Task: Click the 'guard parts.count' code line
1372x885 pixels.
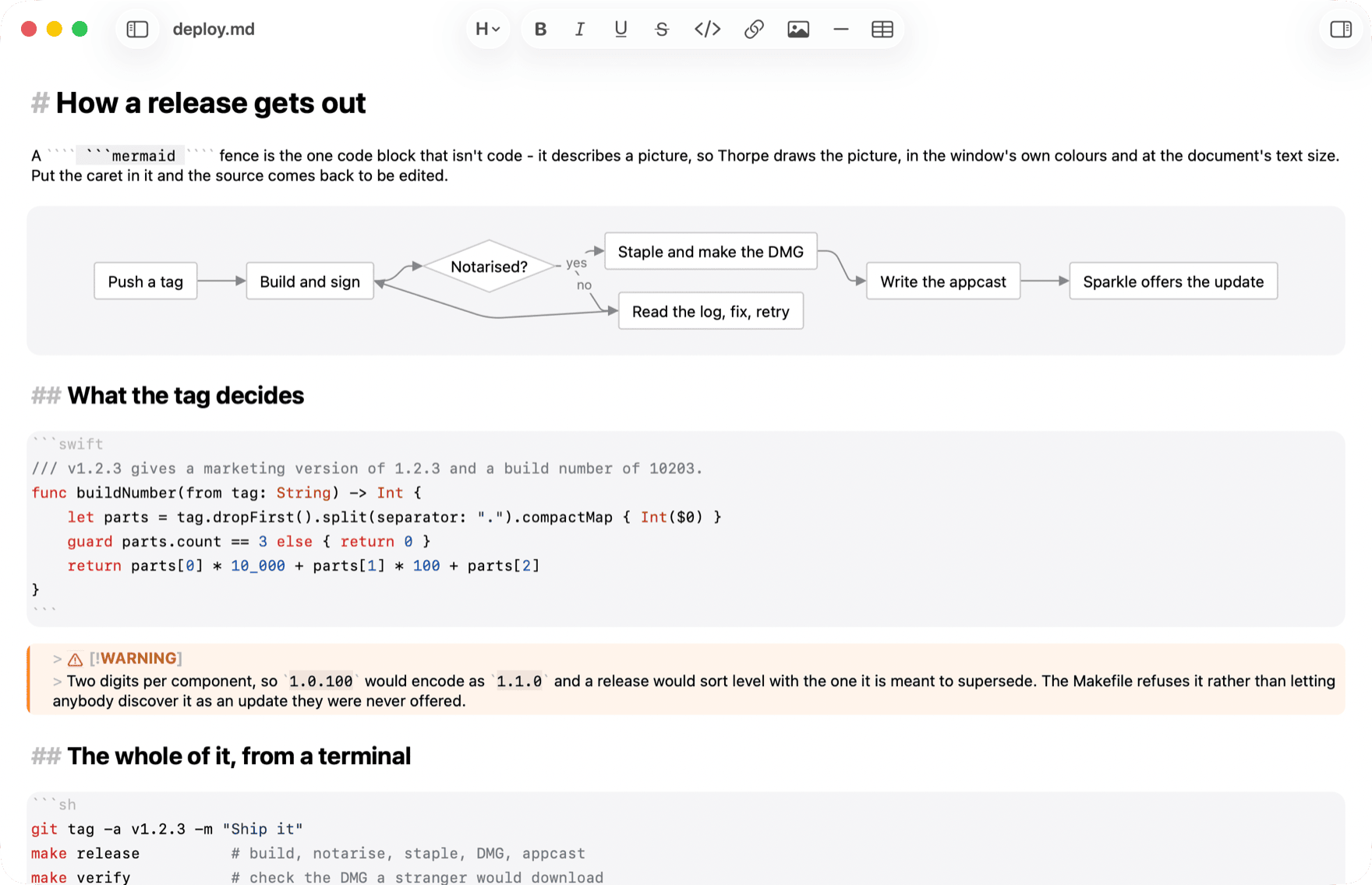Action: 249,541
